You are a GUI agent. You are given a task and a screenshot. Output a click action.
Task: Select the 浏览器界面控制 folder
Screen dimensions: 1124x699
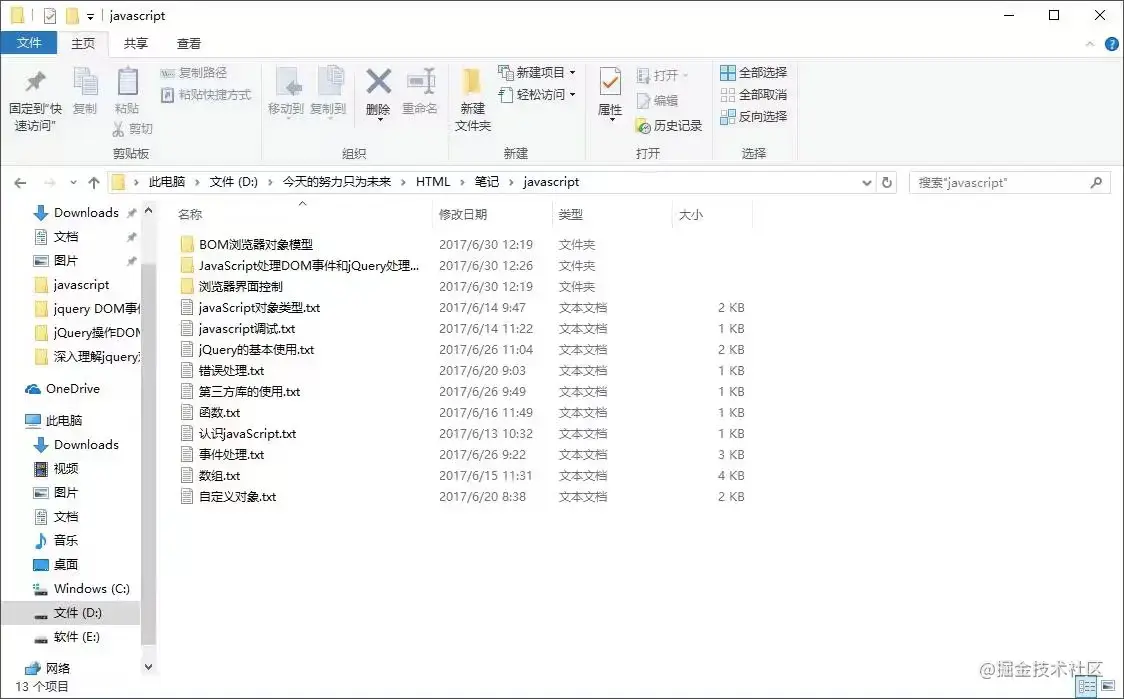[x=232, y=287]
